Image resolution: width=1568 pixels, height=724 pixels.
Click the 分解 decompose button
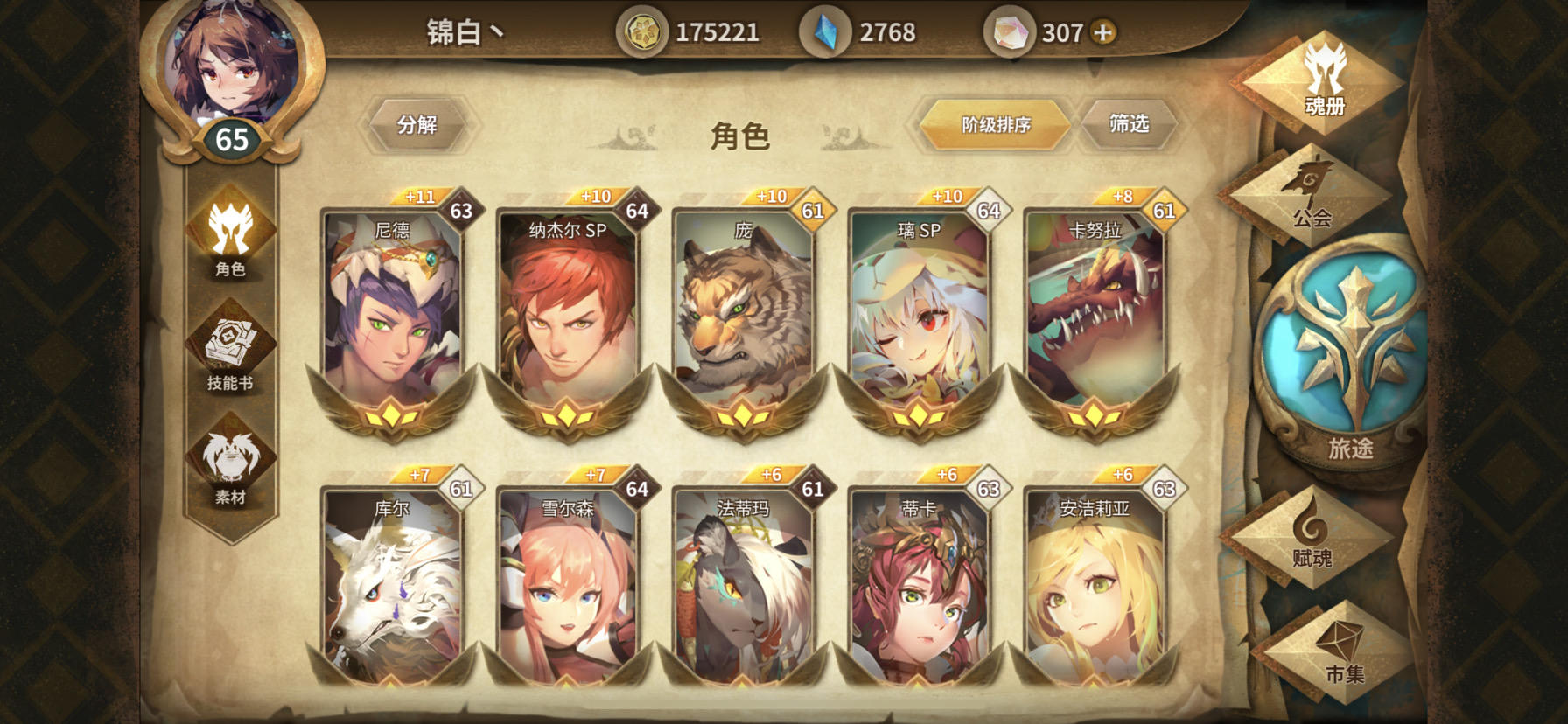[x=417, y=125]
